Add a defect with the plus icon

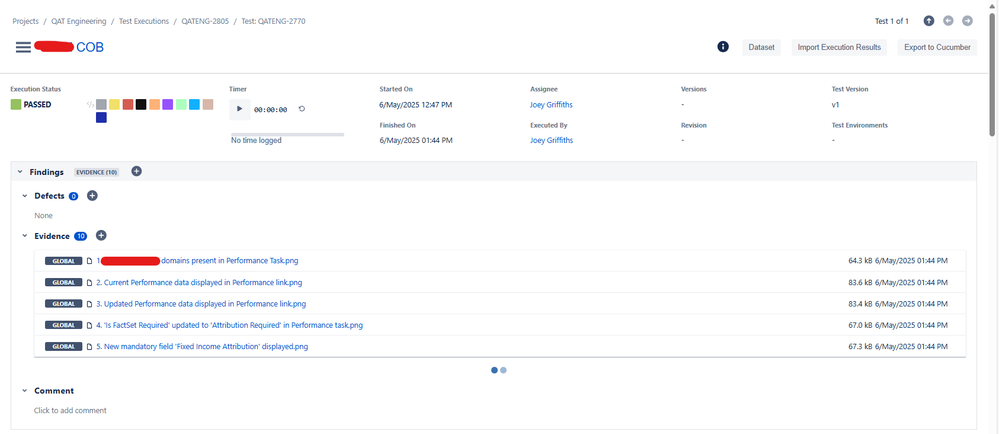click(92, 196)
